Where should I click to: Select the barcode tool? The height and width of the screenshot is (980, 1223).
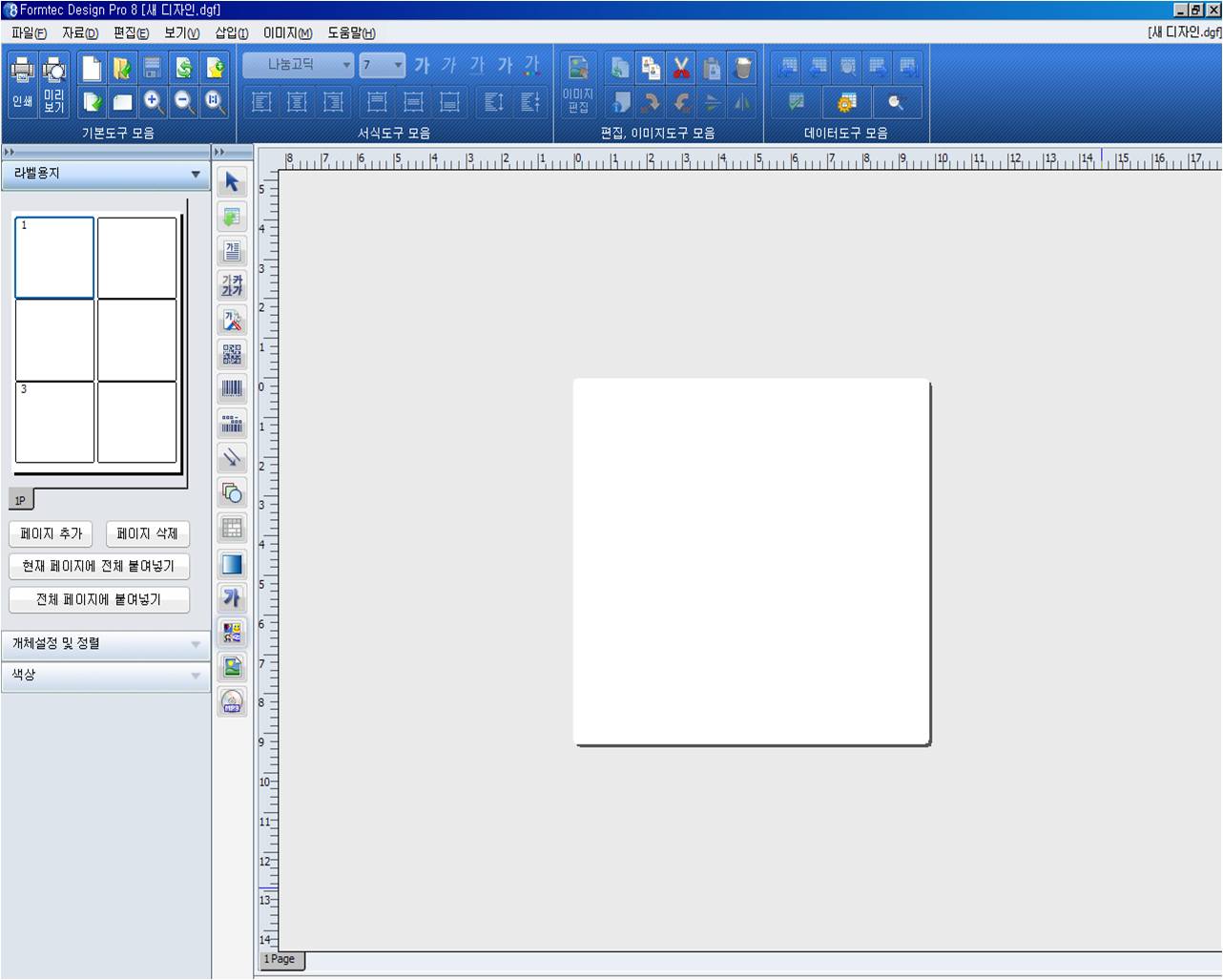coord(232,388)
